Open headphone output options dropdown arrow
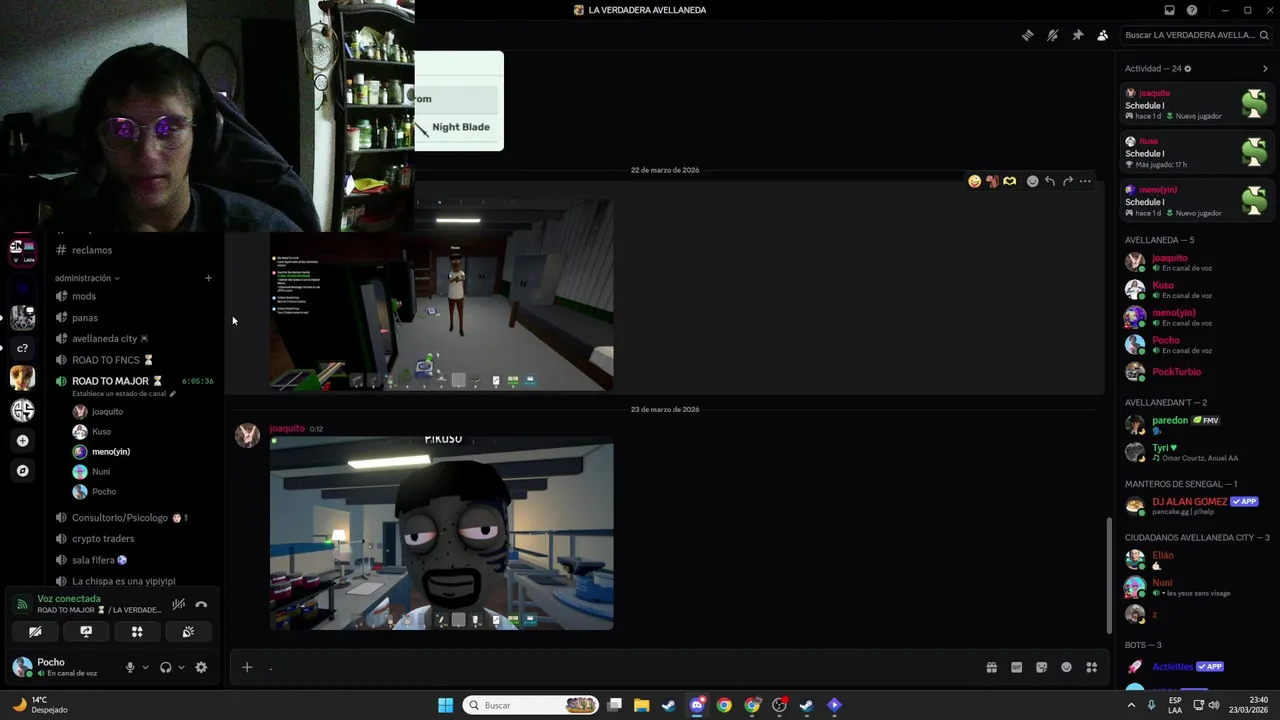1280x720 pixels. click(181, 667)
